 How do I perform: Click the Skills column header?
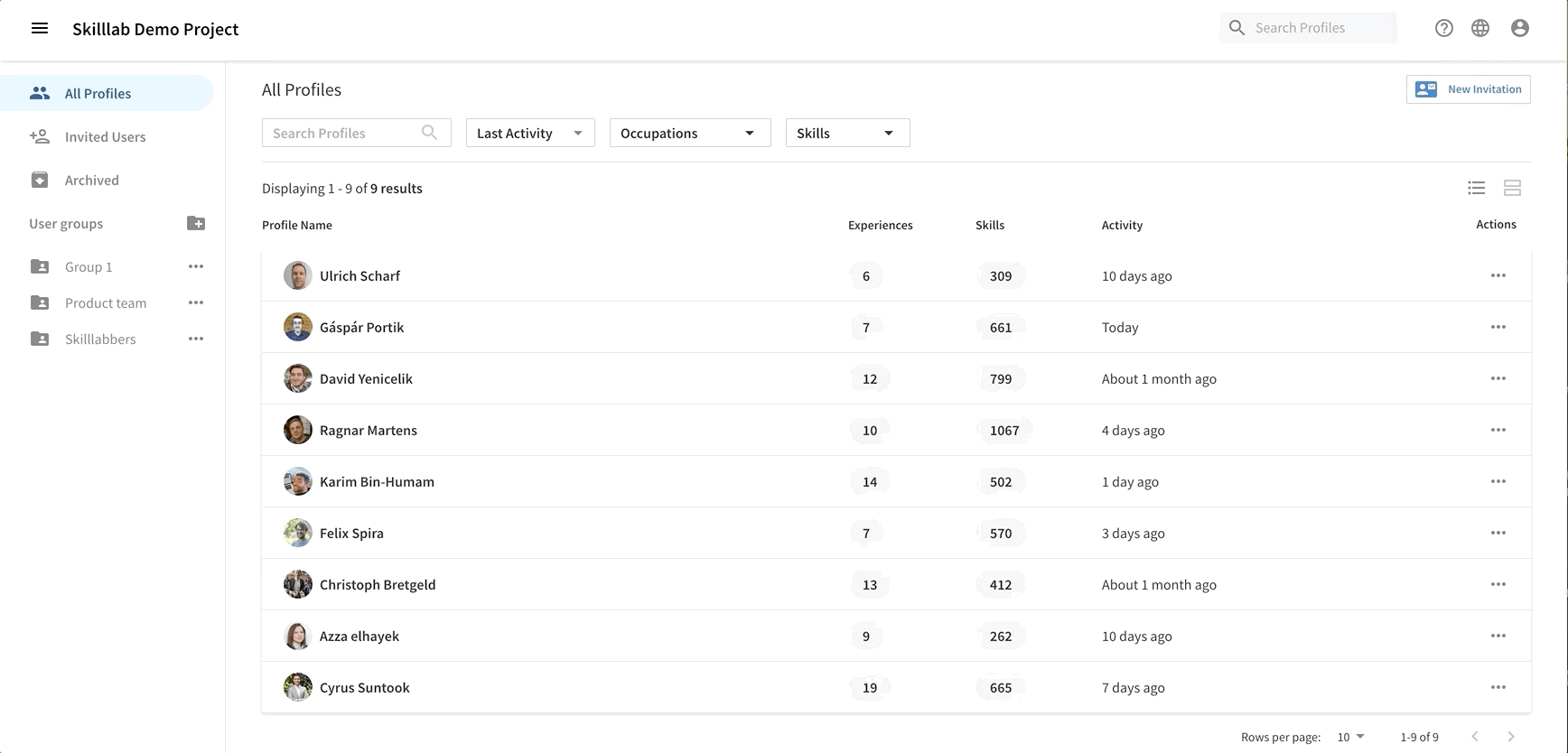tap(990, 225)
